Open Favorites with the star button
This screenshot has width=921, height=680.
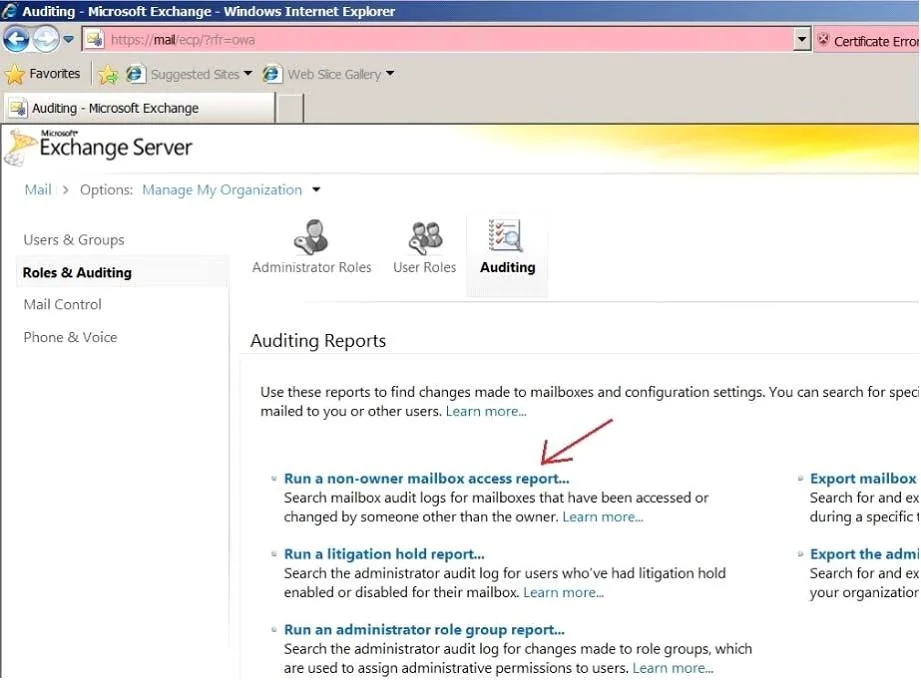pos(42,74)
